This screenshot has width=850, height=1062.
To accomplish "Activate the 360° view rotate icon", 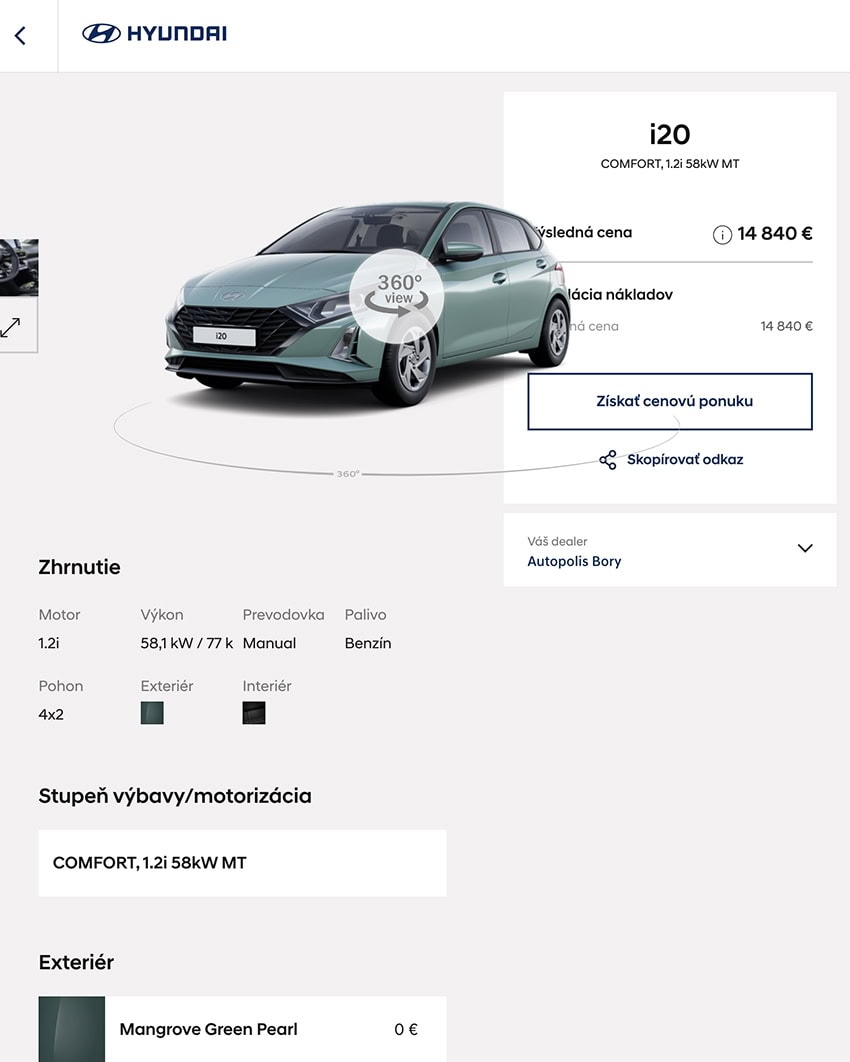I will [397, 296].
